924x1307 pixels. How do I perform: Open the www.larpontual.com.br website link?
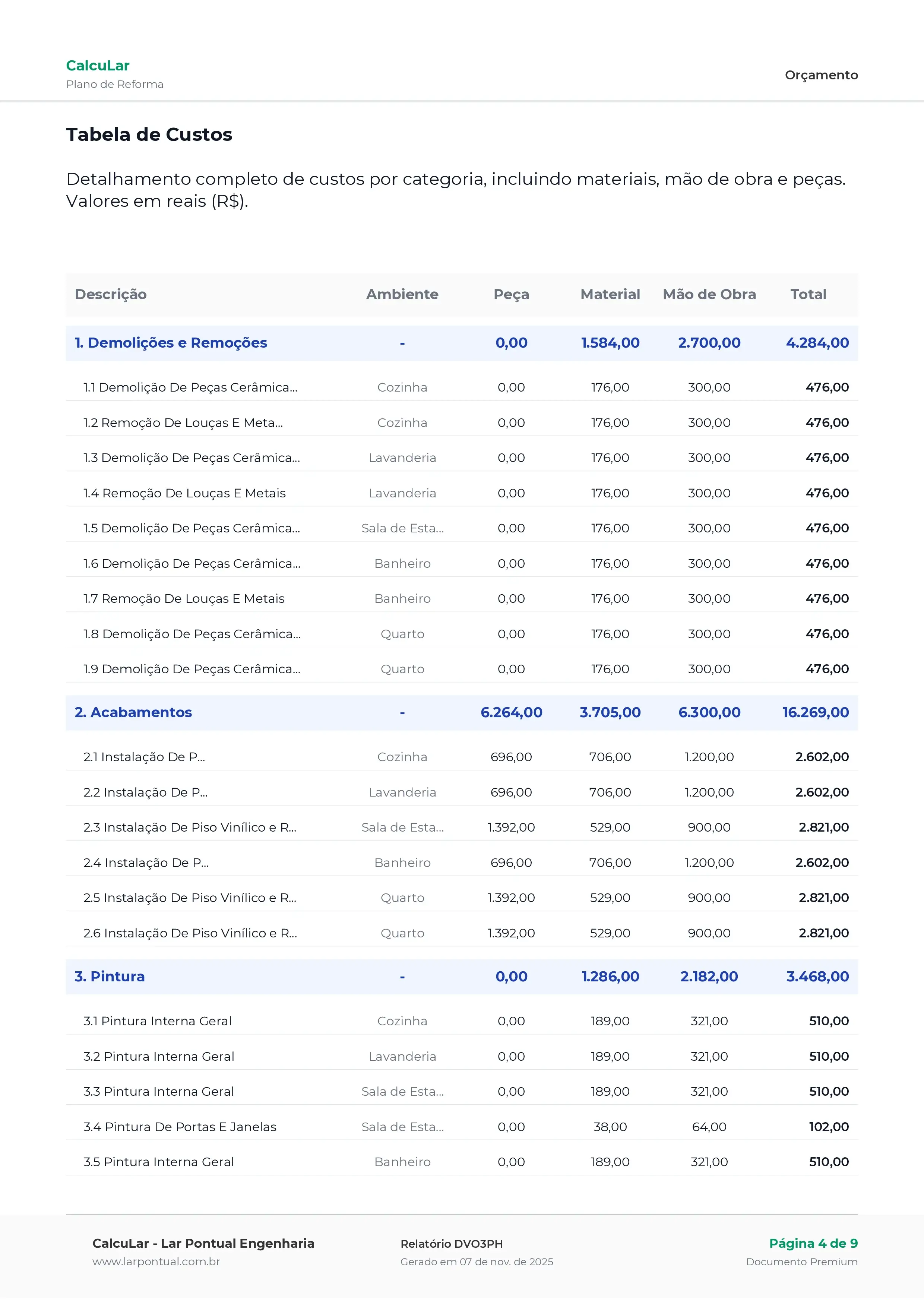[x=156, y=1262]
